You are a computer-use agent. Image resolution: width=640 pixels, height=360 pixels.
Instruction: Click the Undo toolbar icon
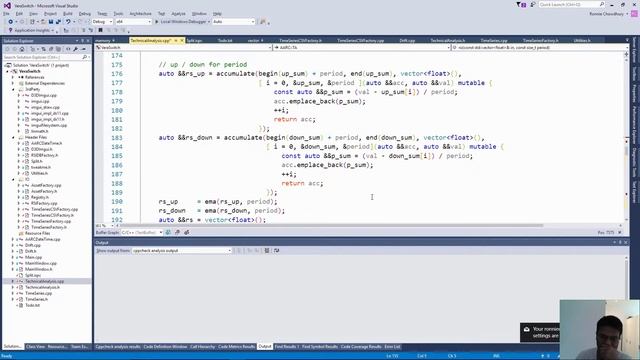click(68, 22)
